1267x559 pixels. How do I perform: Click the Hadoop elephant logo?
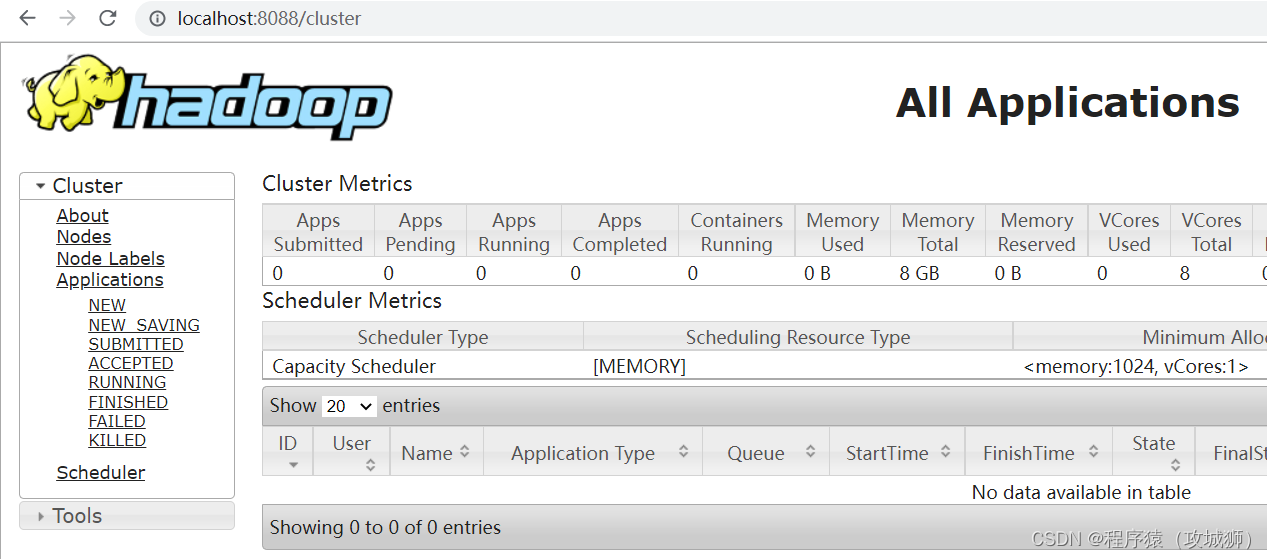(207, 97)
